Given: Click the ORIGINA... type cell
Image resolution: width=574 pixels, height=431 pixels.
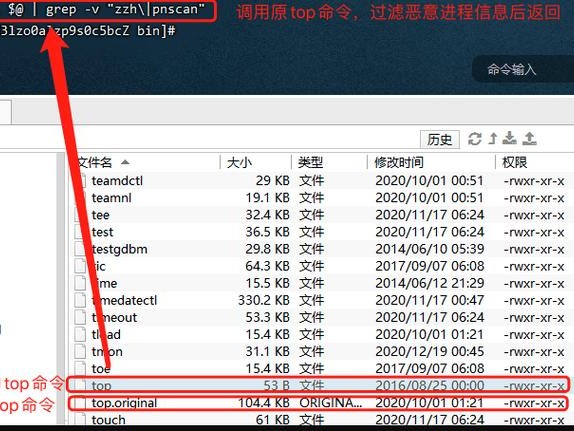Looking at the screenshot, I should [x=331, y=403].
